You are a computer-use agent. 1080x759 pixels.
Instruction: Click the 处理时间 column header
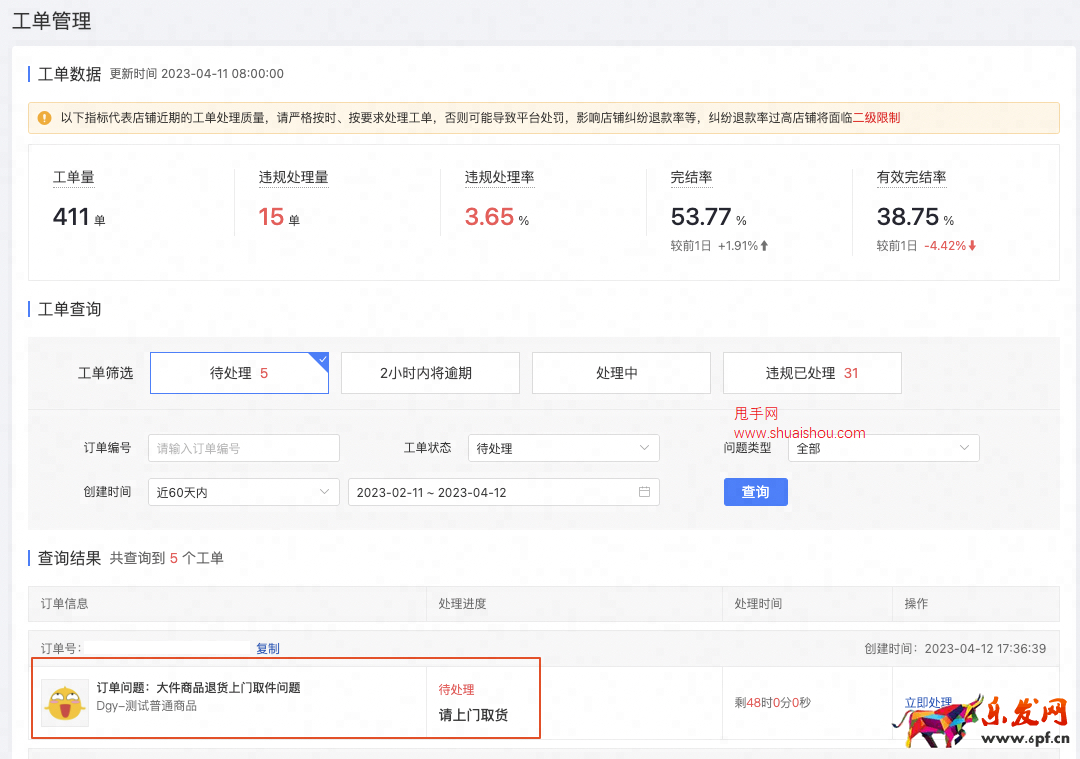point(758,603)
